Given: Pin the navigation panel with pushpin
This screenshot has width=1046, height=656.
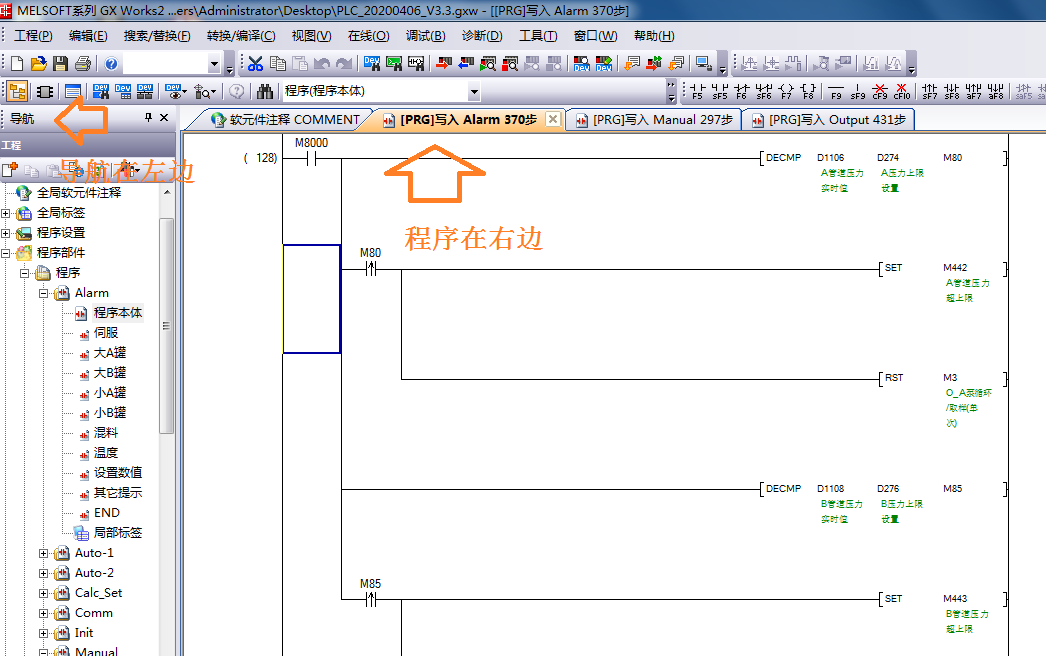Looking at the screenshot, I should [149, 118].
